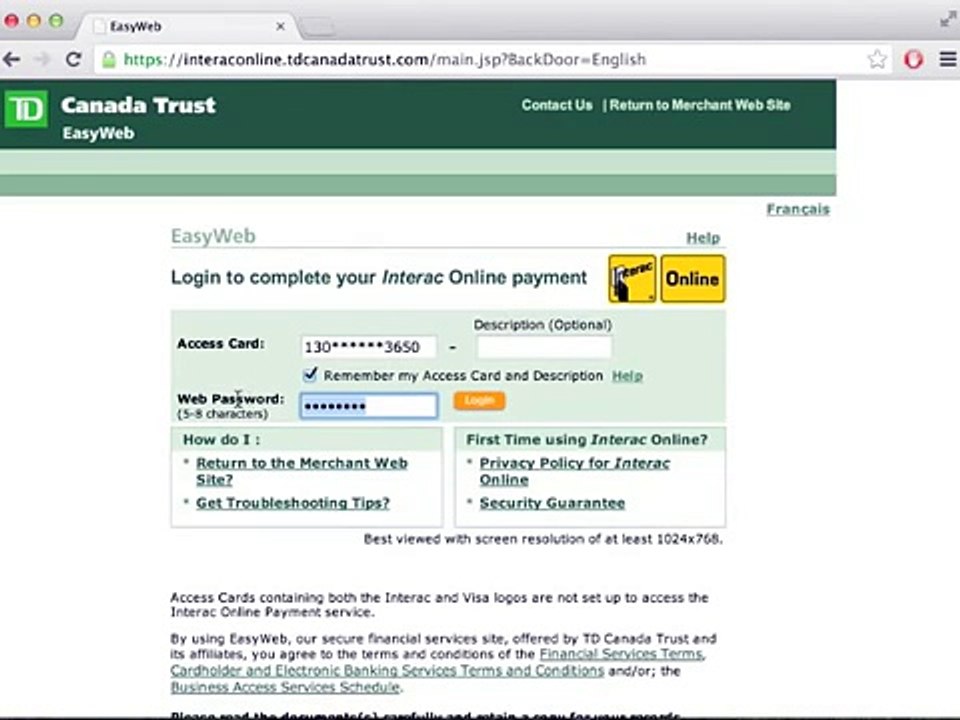This screenshot has height=720, width=960.
Task: Open Help link next to Remember checkbox
Action: click(628, 376)
